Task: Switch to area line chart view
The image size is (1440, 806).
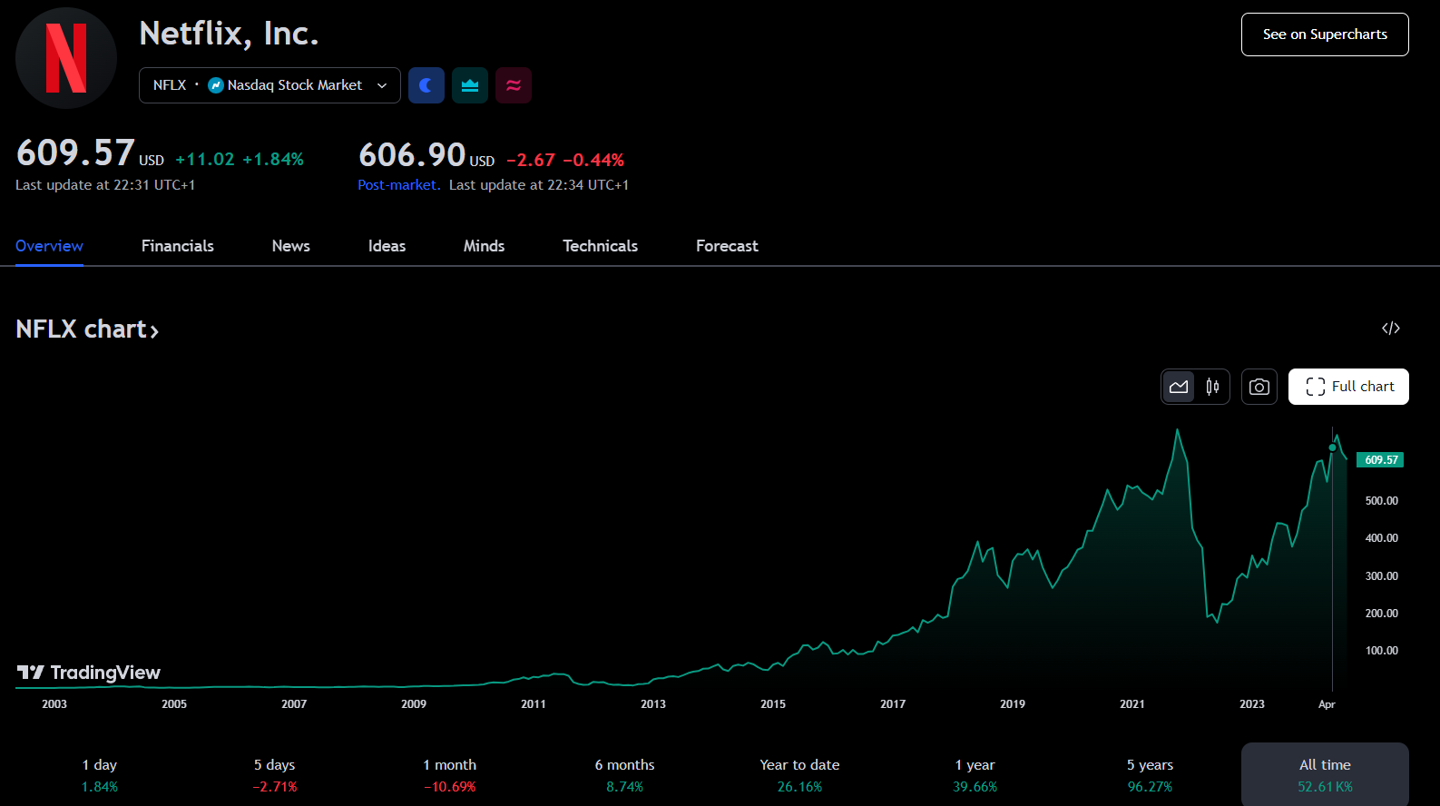Action: coord(1179,387)
